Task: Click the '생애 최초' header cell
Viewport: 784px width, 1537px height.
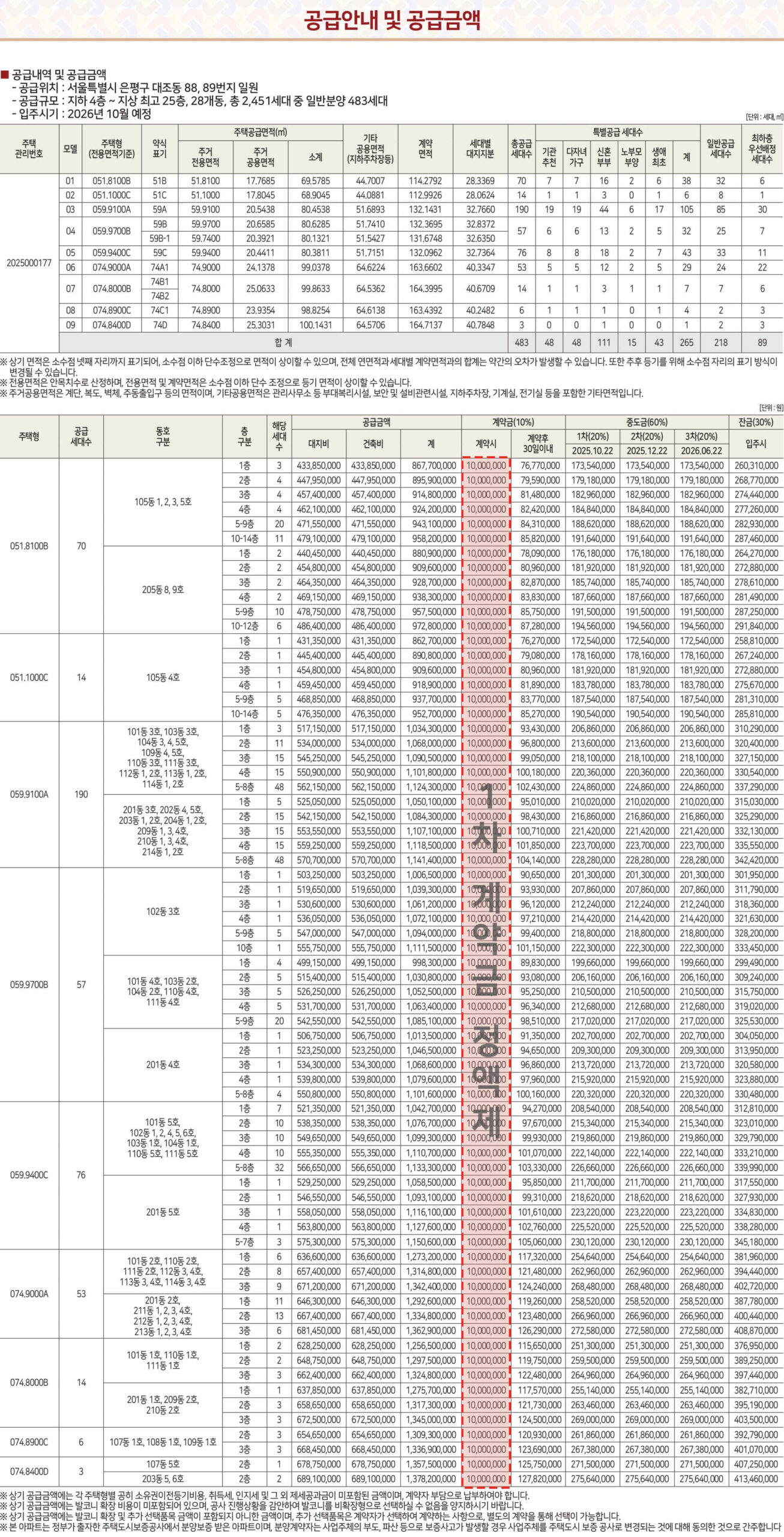Action: pos(659,157)
